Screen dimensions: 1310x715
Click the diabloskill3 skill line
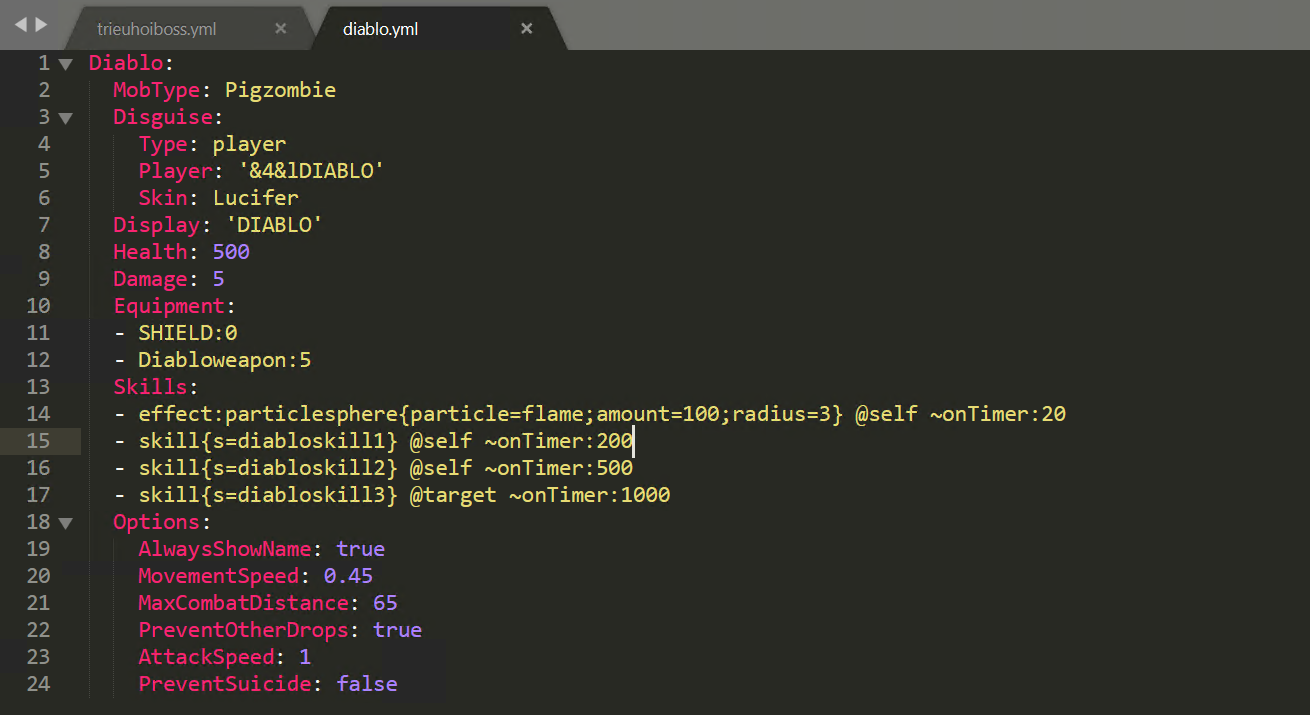pos(404,495)
